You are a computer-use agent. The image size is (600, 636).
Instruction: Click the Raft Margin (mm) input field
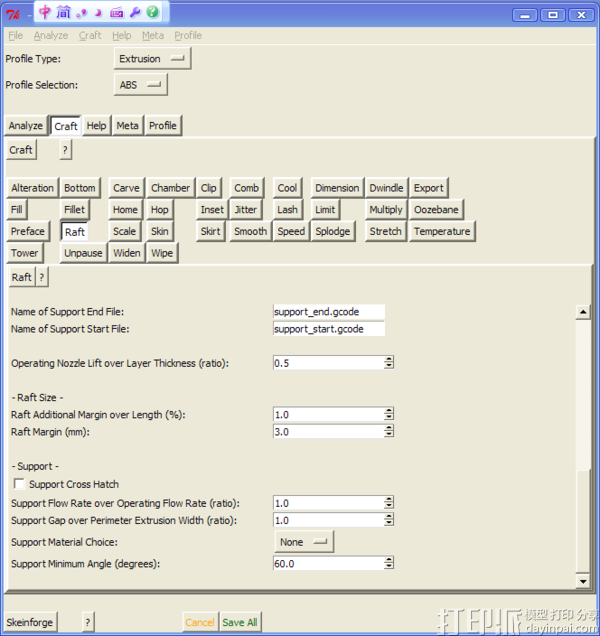coord(328,432)
